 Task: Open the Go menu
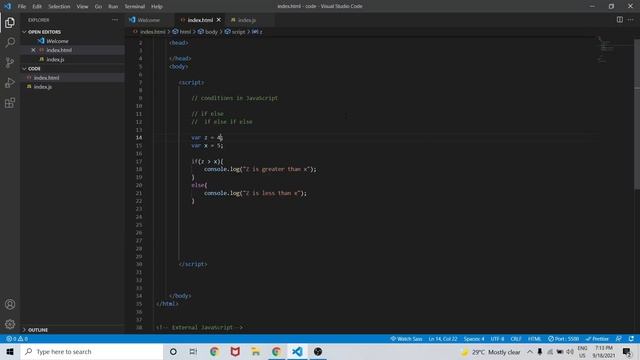(x=98, y=7)
